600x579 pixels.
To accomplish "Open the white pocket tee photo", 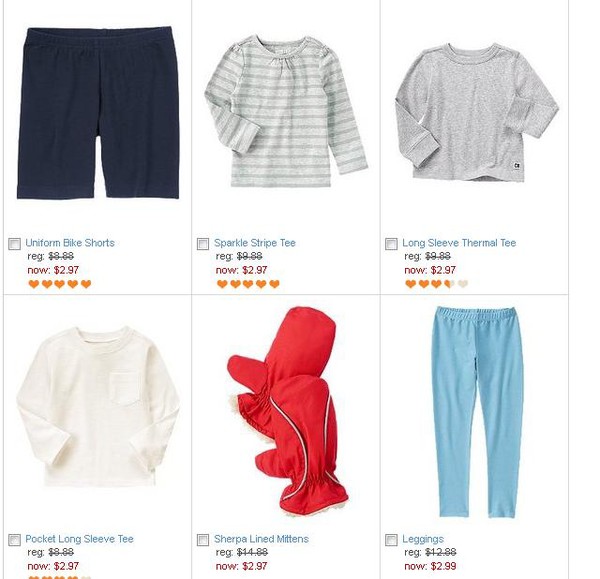I will 98,406.
